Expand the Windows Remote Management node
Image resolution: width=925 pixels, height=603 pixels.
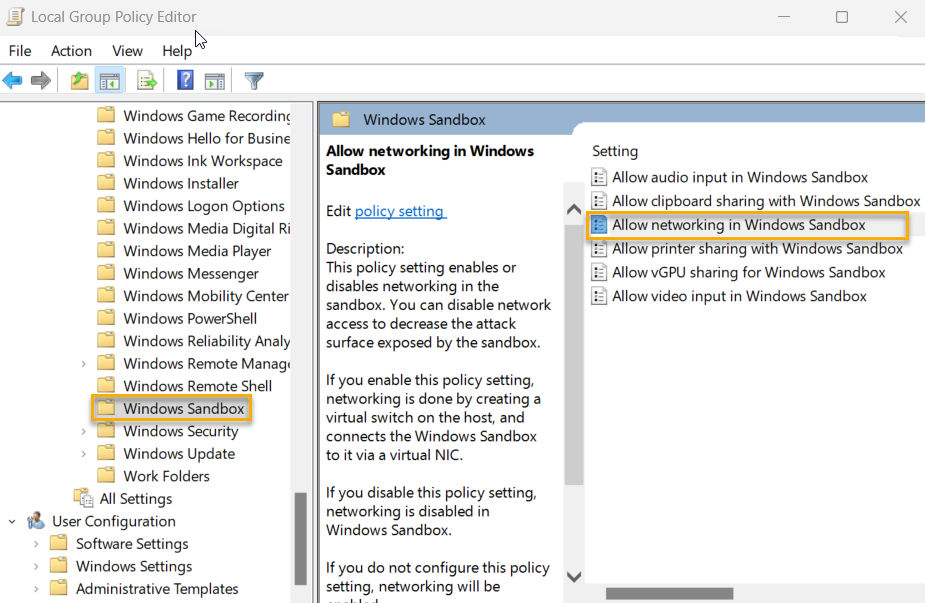(84, 363)
